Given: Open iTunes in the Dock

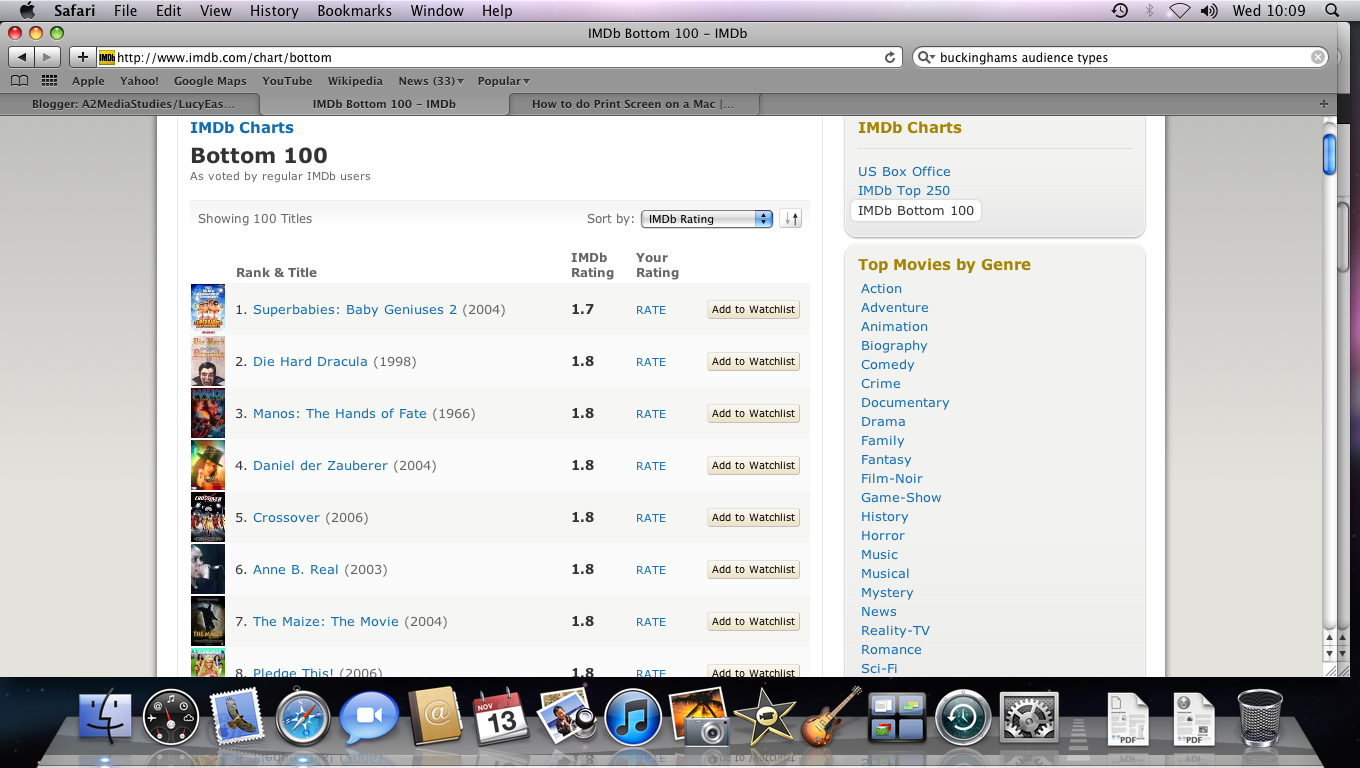Looking at the screenshot, I should (x=633, y=716).
